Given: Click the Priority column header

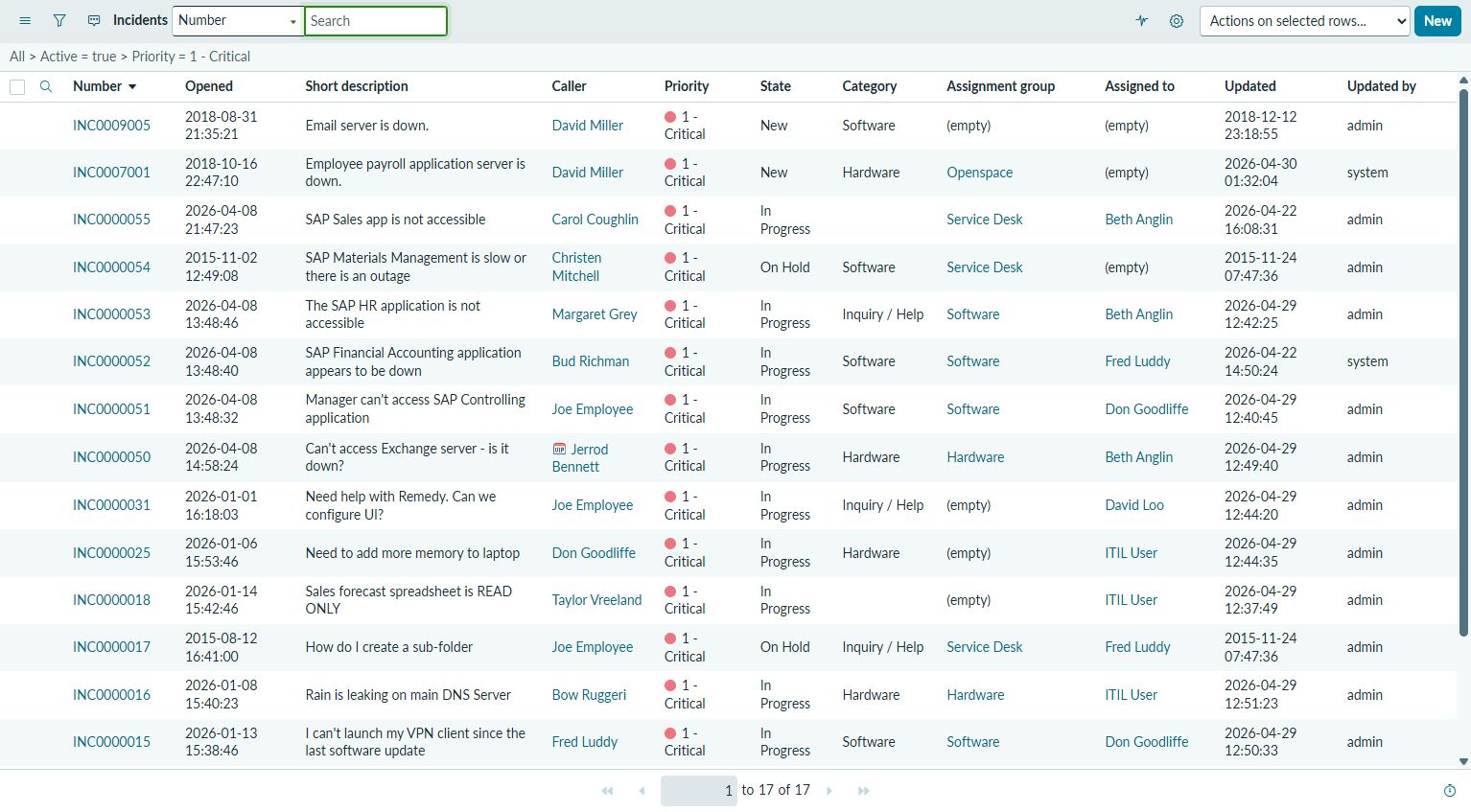Looking at the screenshot, I should [687, 86].
